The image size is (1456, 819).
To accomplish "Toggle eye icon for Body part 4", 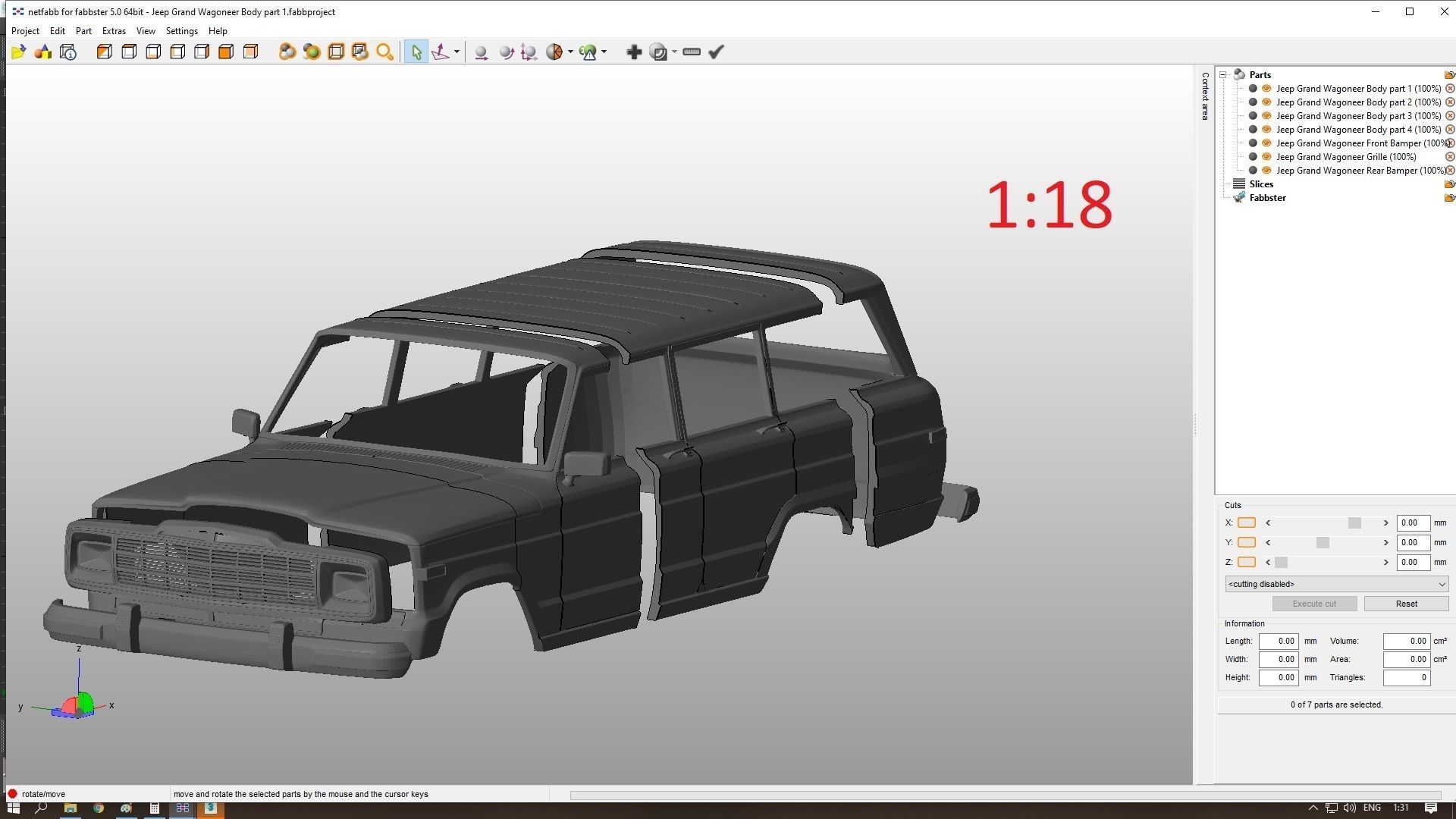I will [1266, 129].
